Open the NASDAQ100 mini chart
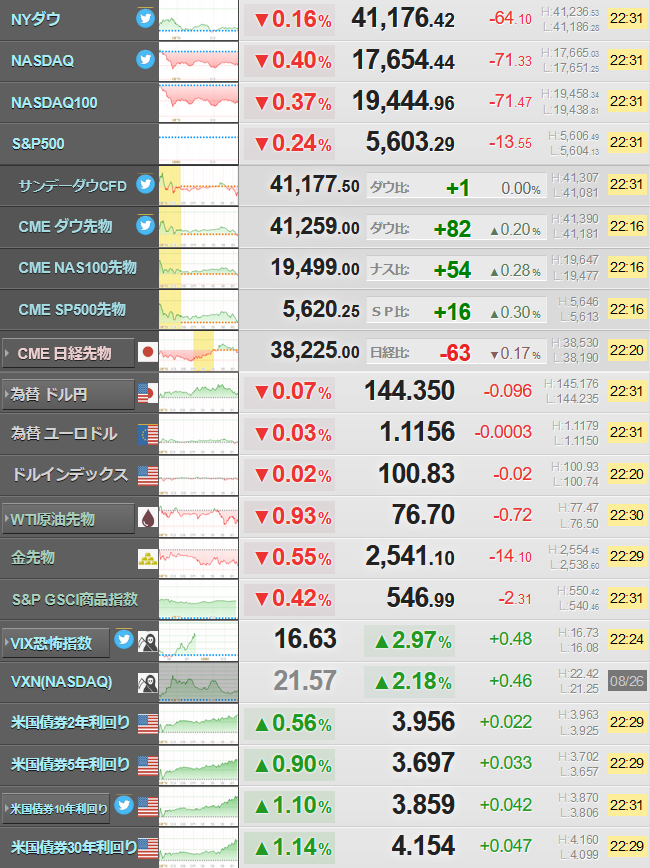 [198, 102]
